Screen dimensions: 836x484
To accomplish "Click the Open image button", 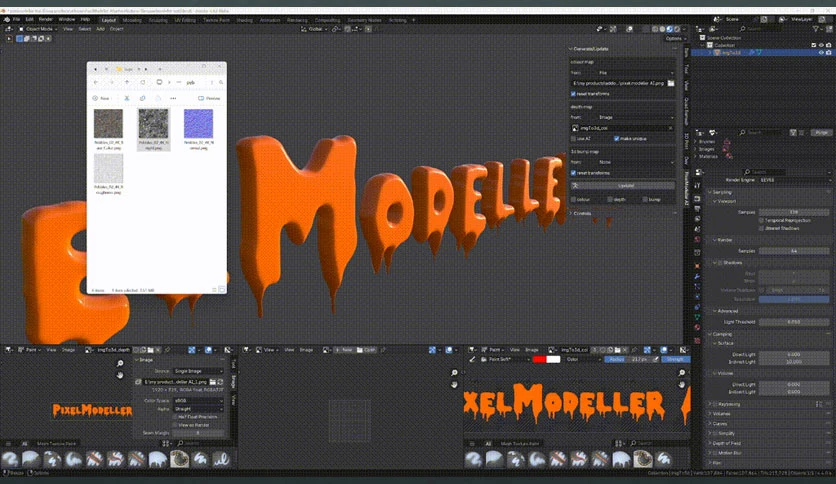I will [x=366, y=350].
